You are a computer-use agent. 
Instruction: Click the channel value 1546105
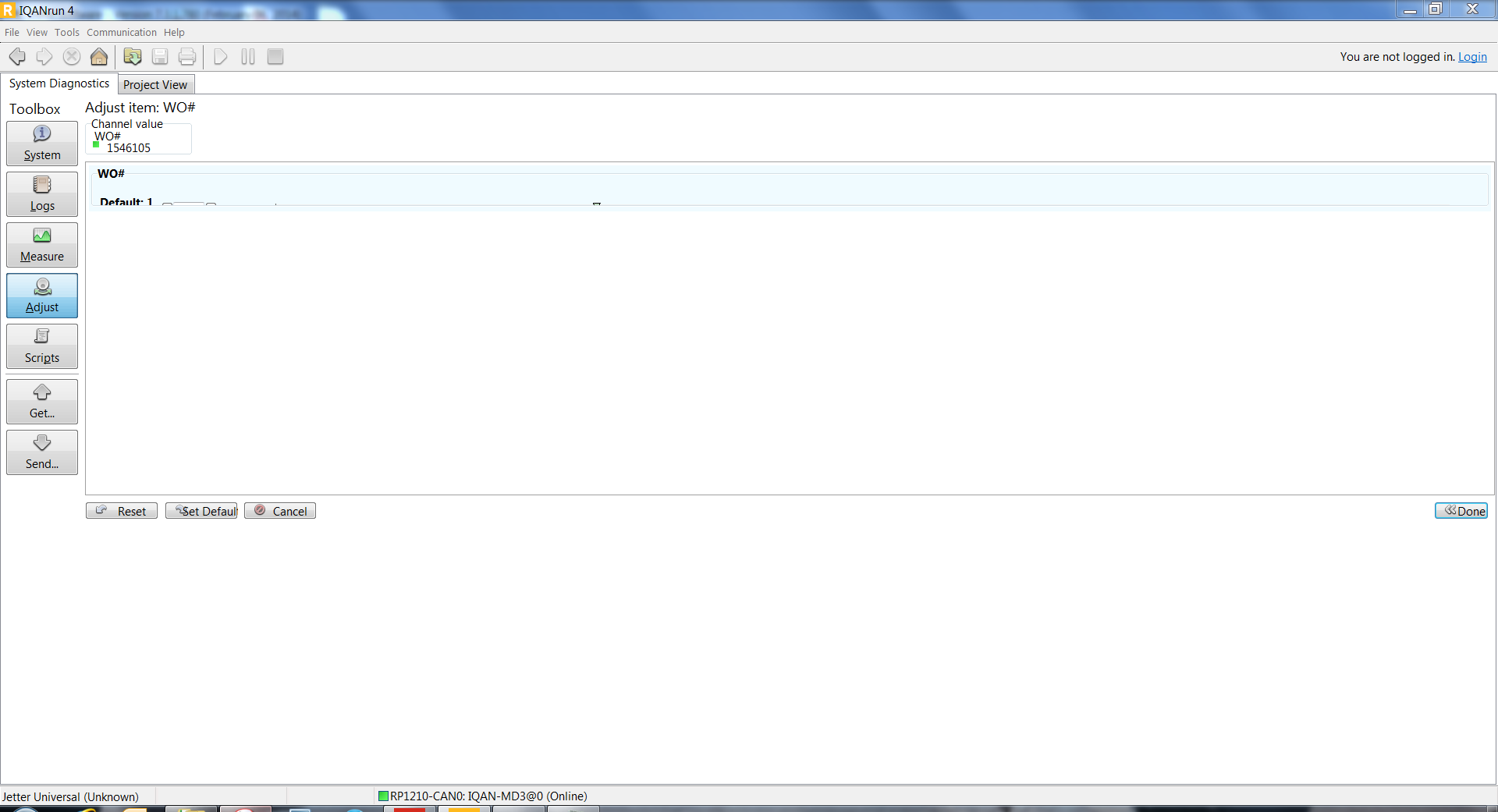click(129, 148)
